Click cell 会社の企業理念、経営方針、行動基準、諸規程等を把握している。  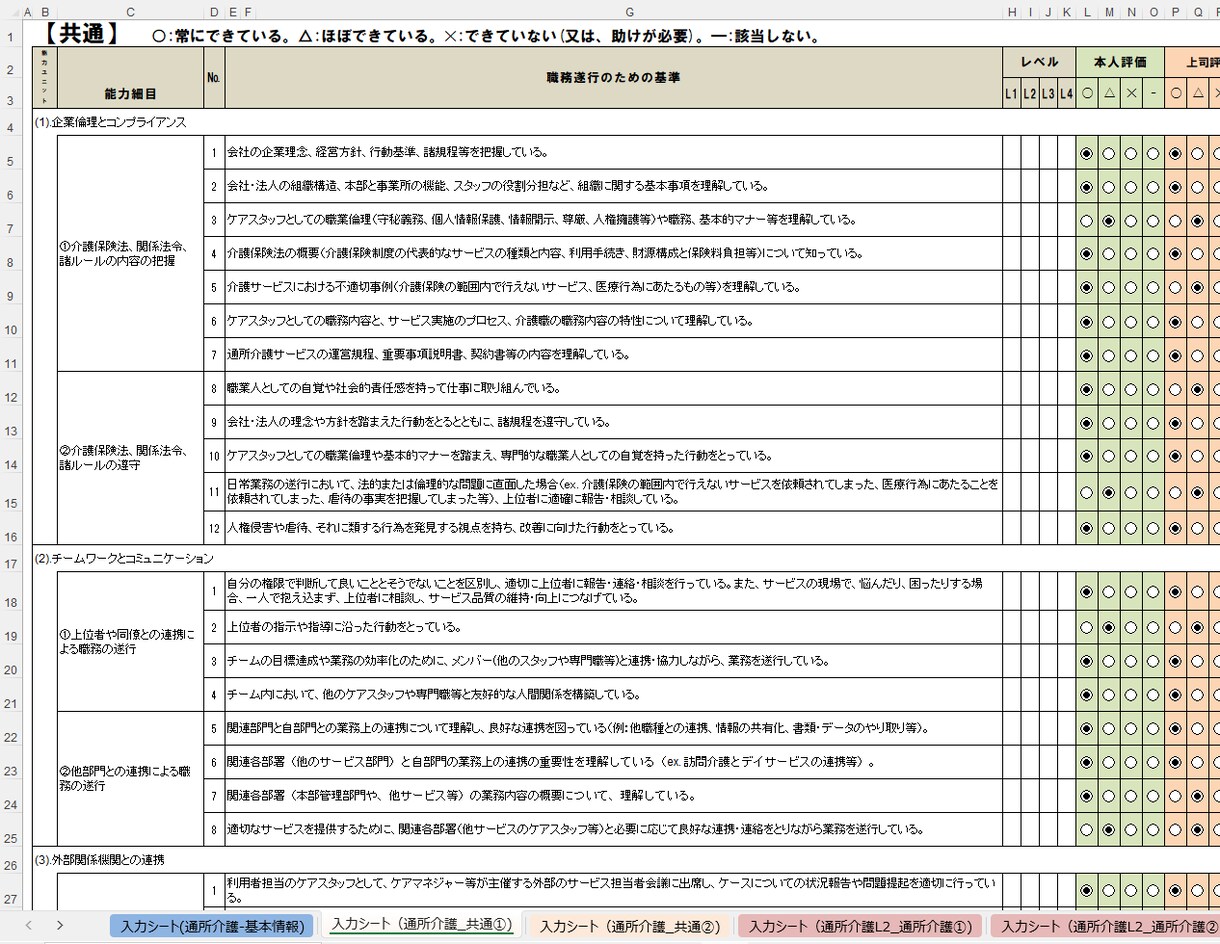(x=614, y=153)
